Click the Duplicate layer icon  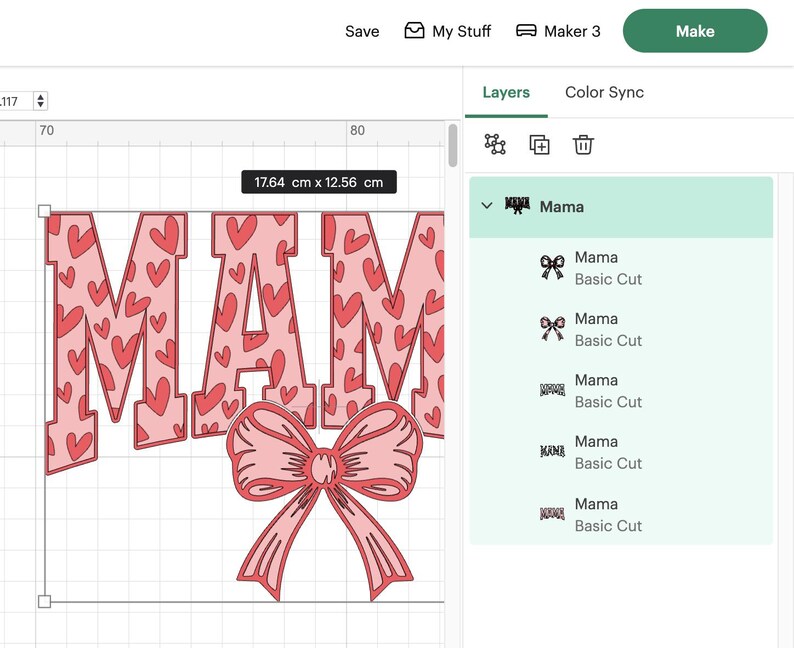(539, 145)
